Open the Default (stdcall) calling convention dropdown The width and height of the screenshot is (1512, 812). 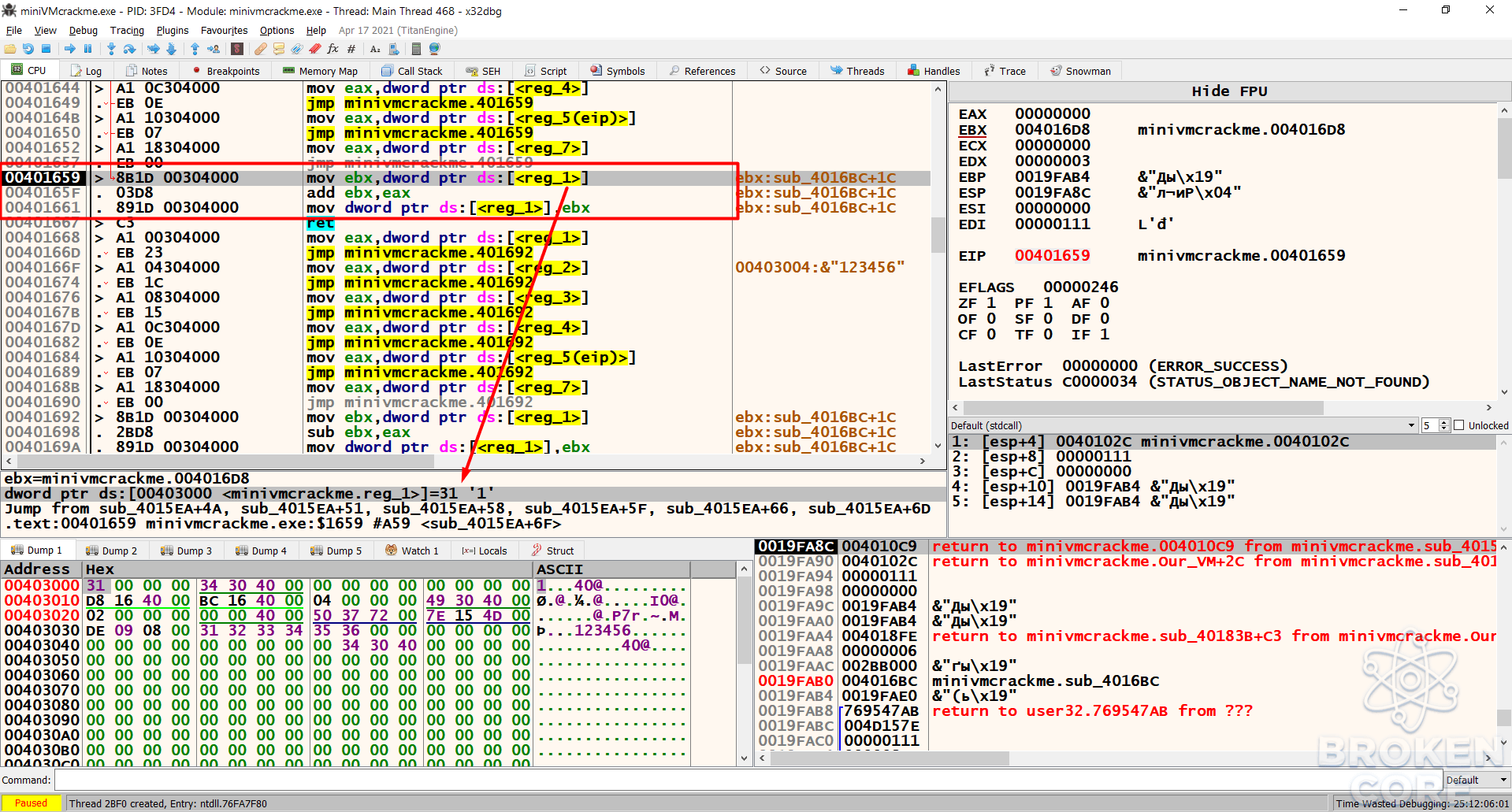[x=1183, y=425]
